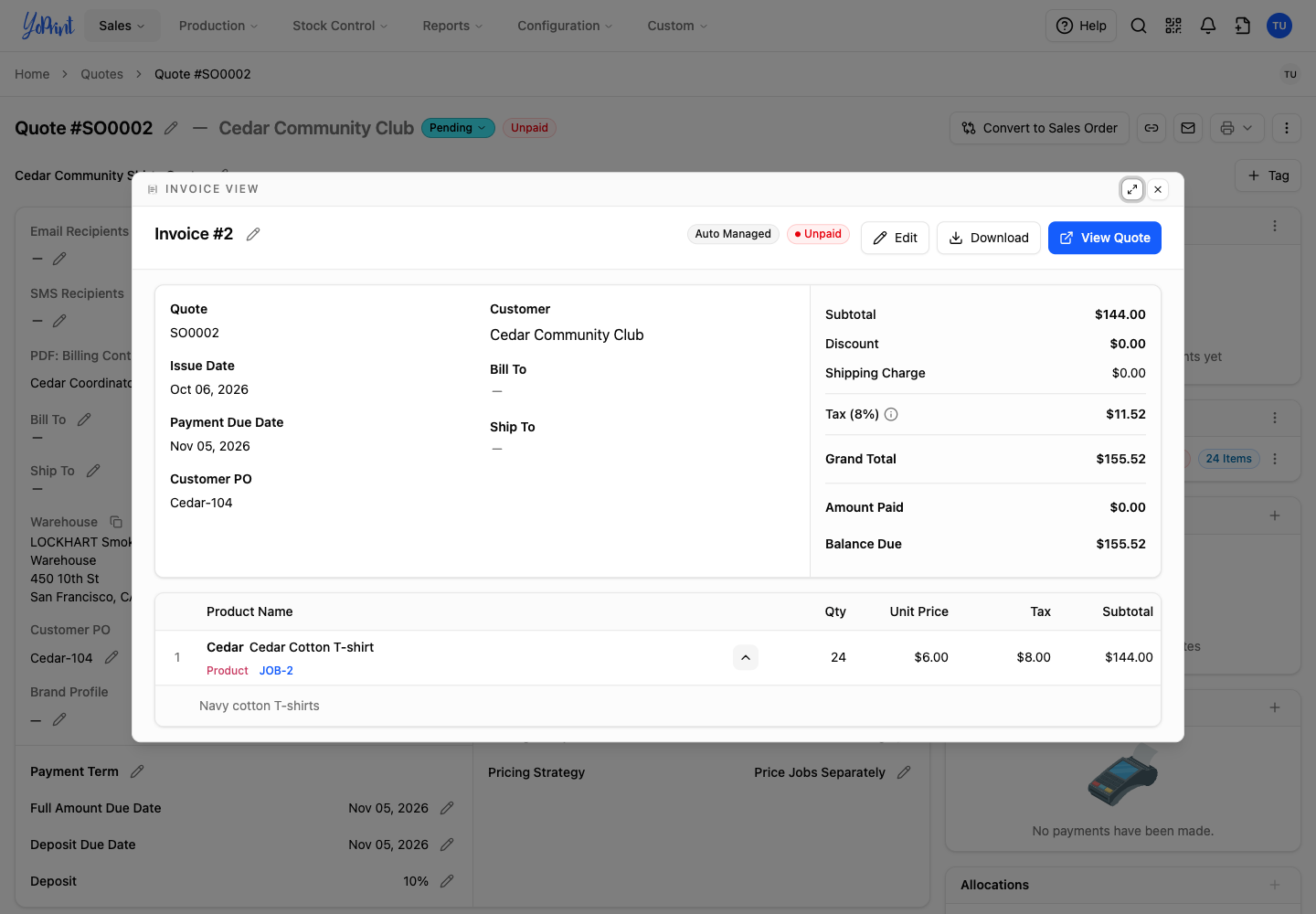This screenshot has height=914, width=1316.
Task: Open the notifications bell
Action: (1208, 26)
